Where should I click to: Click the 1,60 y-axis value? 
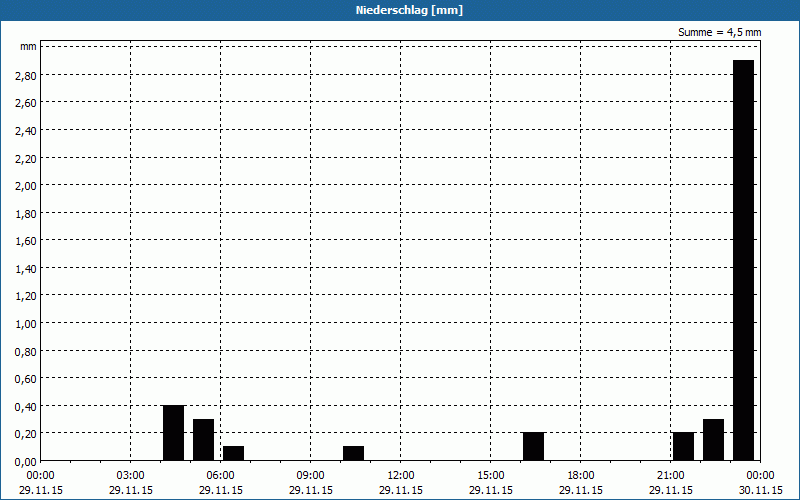pos(27,241)
